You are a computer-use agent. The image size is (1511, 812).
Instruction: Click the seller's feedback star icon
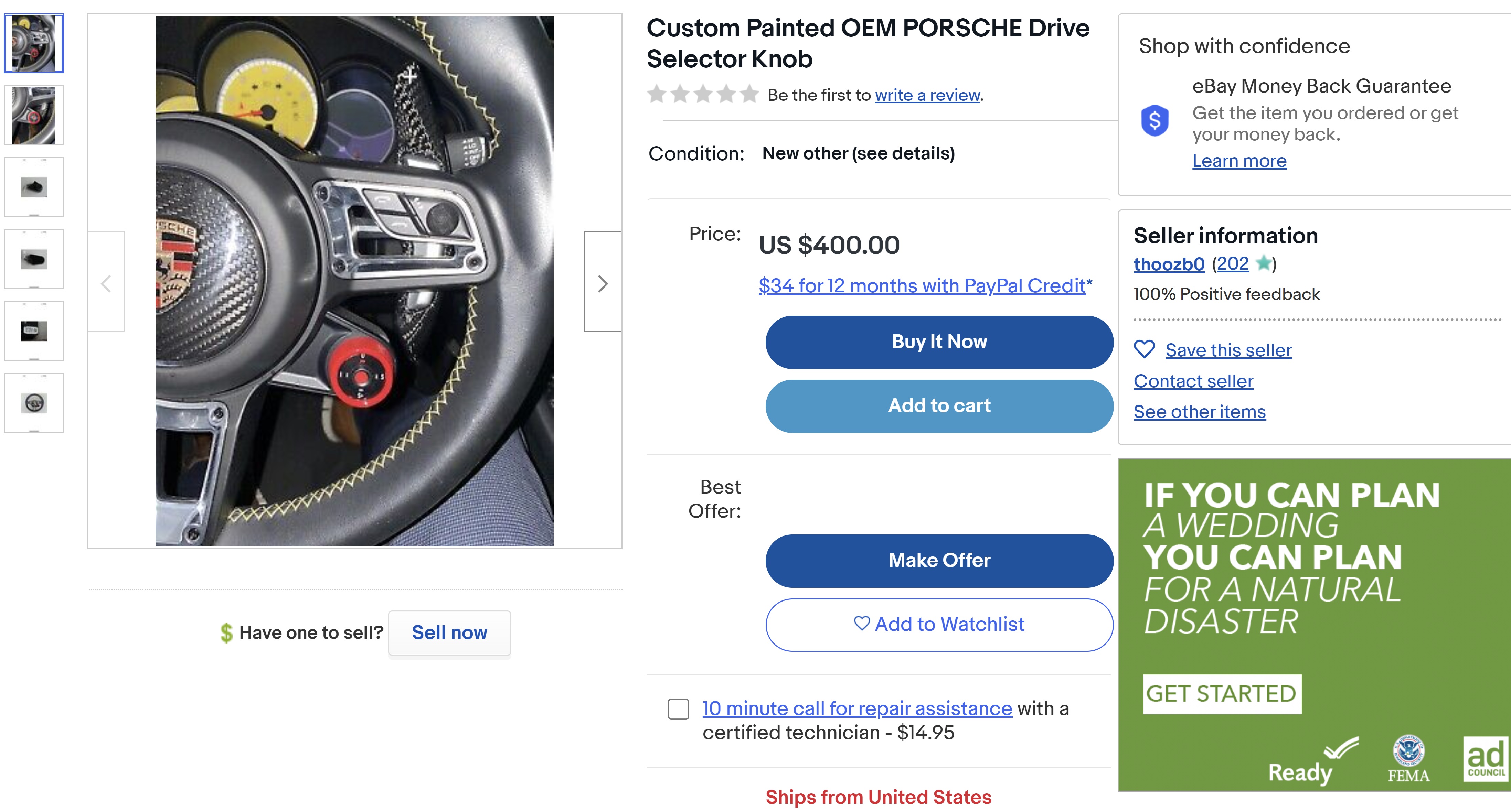tap(1264, 264)
